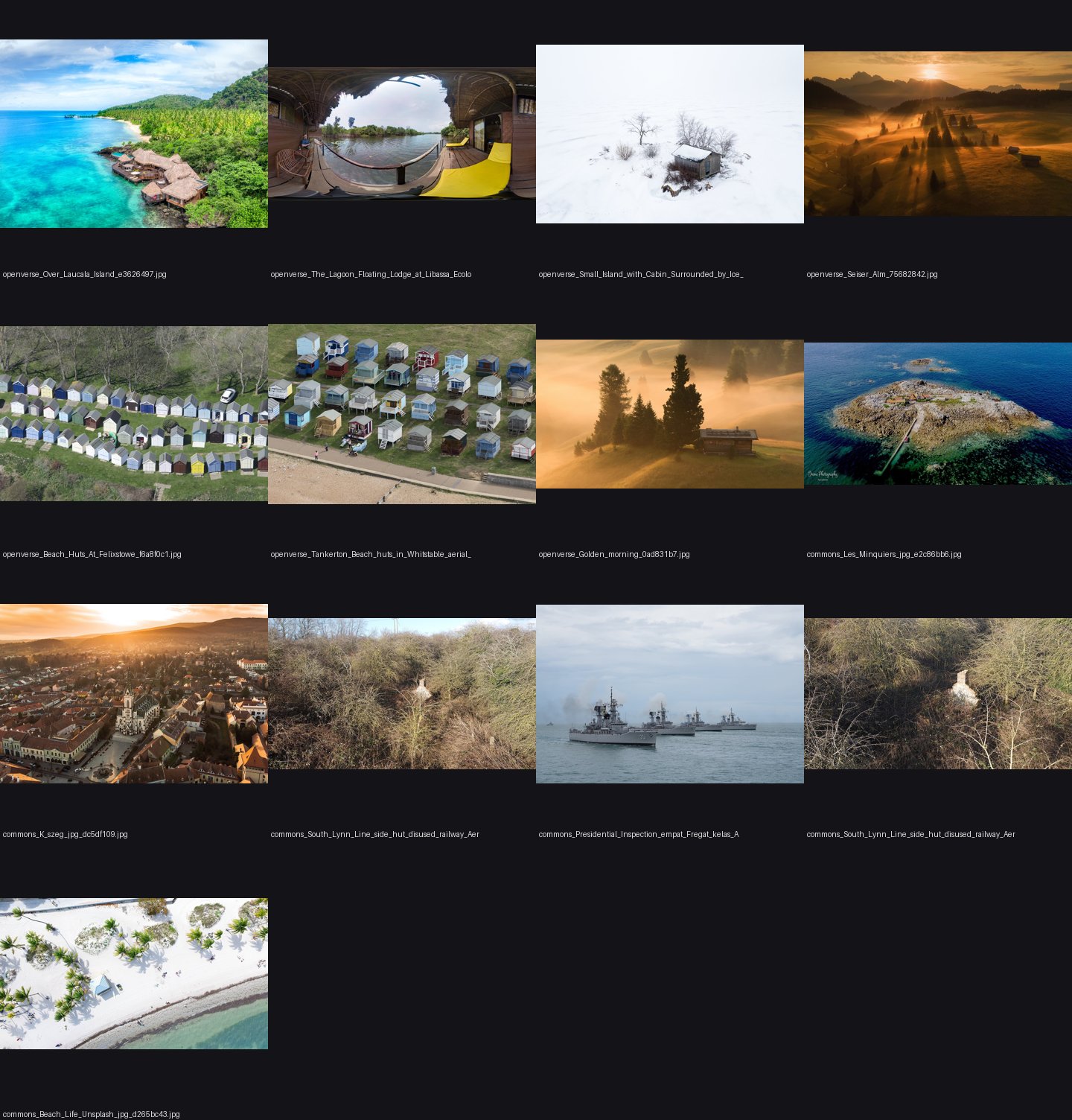This screenshot has width=1072, height=1120.
Task: Open the Les Minquiers rocky island thumbnail
Action: (938, 413)
